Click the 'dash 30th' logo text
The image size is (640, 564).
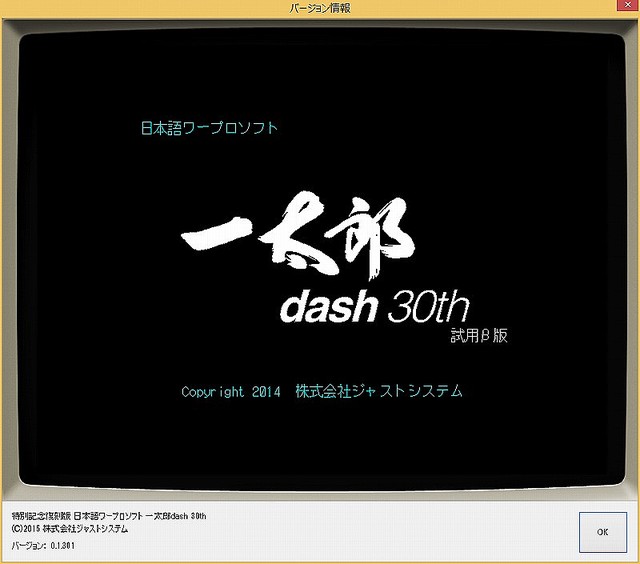(x=375, y=306)
